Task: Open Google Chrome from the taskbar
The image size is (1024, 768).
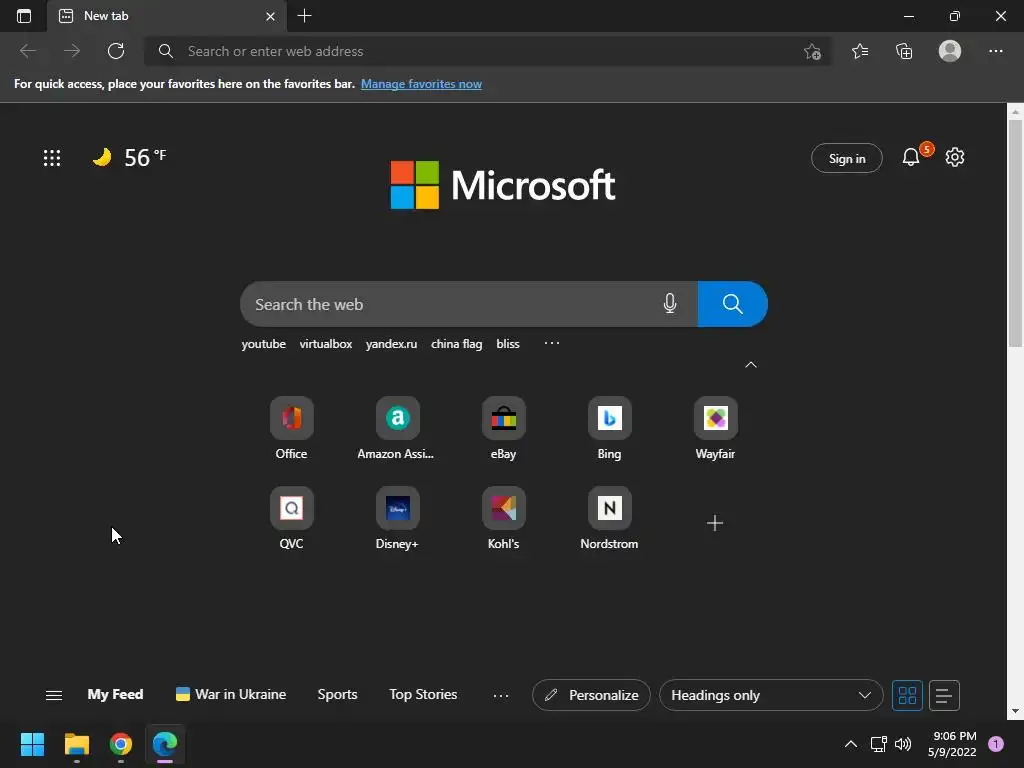Action: coord(121,744)
